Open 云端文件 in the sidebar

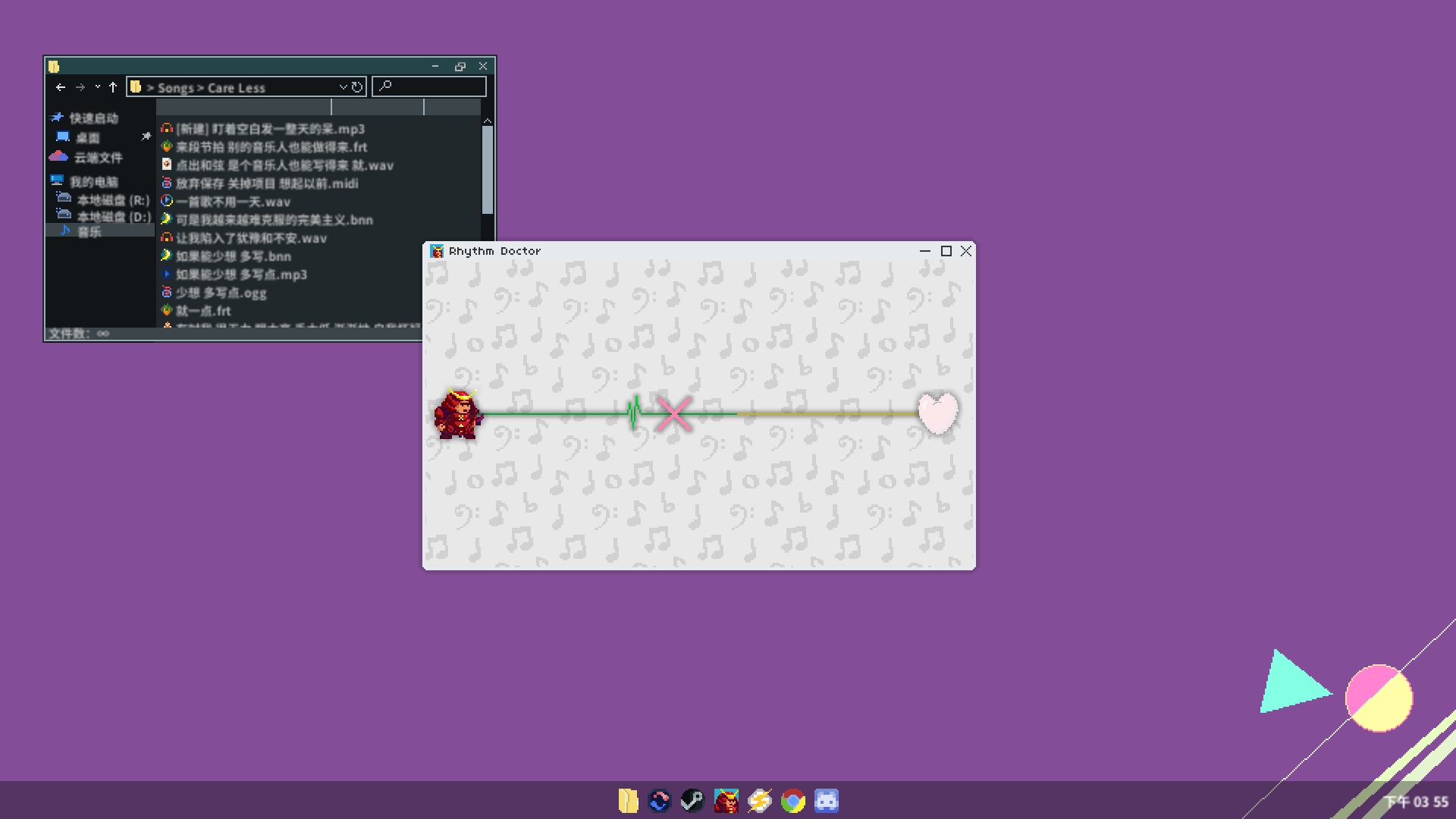(98, 158)
